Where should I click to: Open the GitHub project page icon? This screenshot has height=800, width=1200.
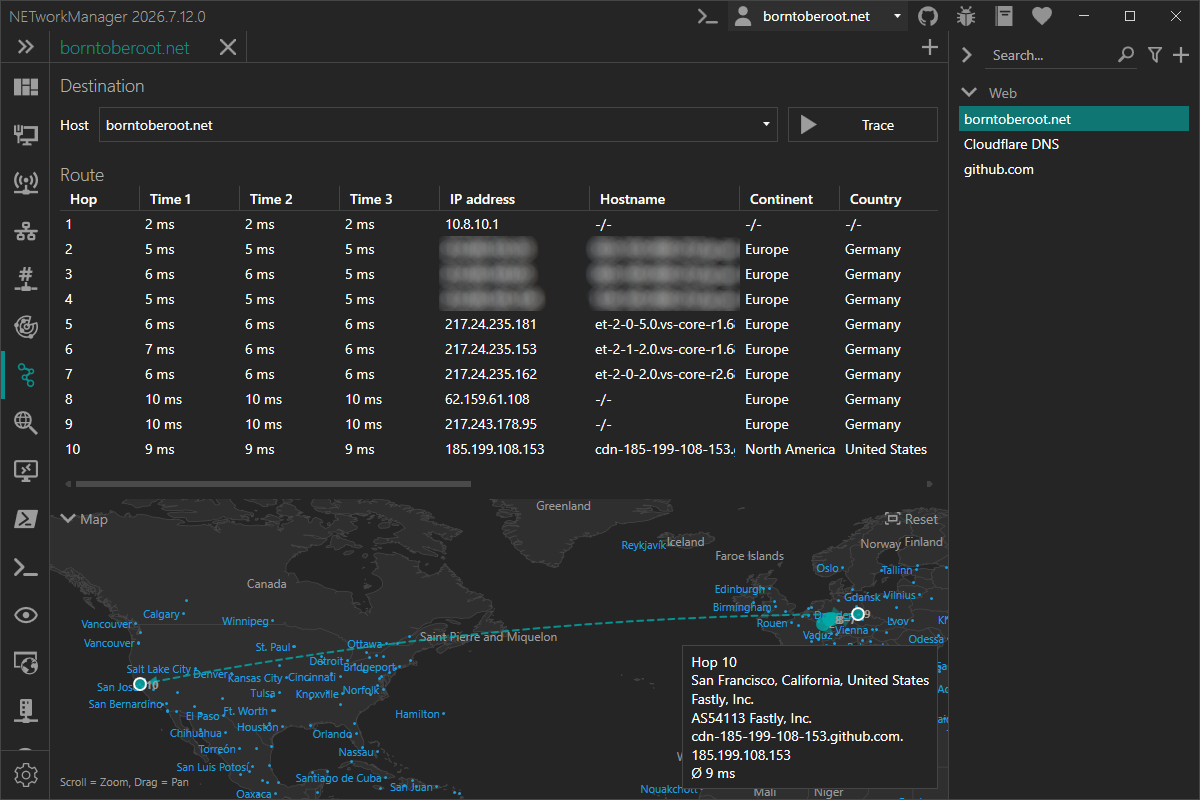click(x=928, y=16)
